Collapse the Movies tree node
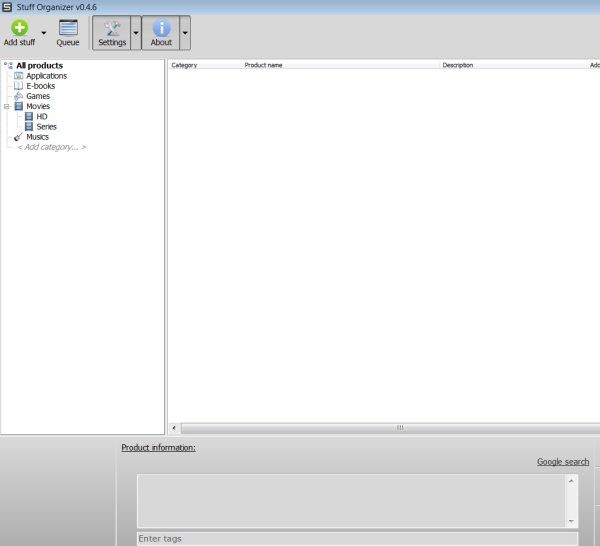This screenshot has width=600, height=546. point(7,106)
